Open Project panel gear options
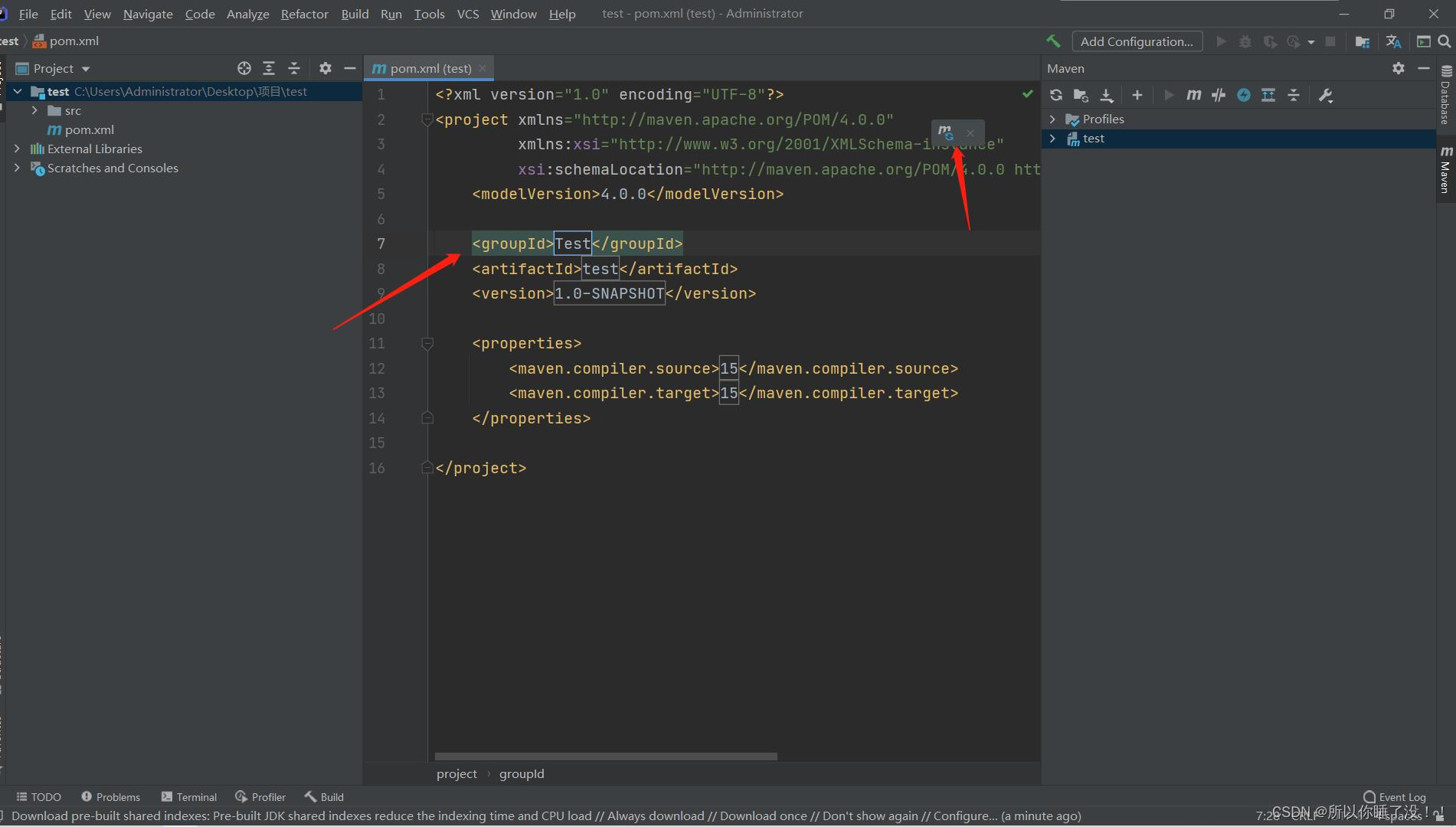Viewport: 1456px width, 827px height. 326,68
